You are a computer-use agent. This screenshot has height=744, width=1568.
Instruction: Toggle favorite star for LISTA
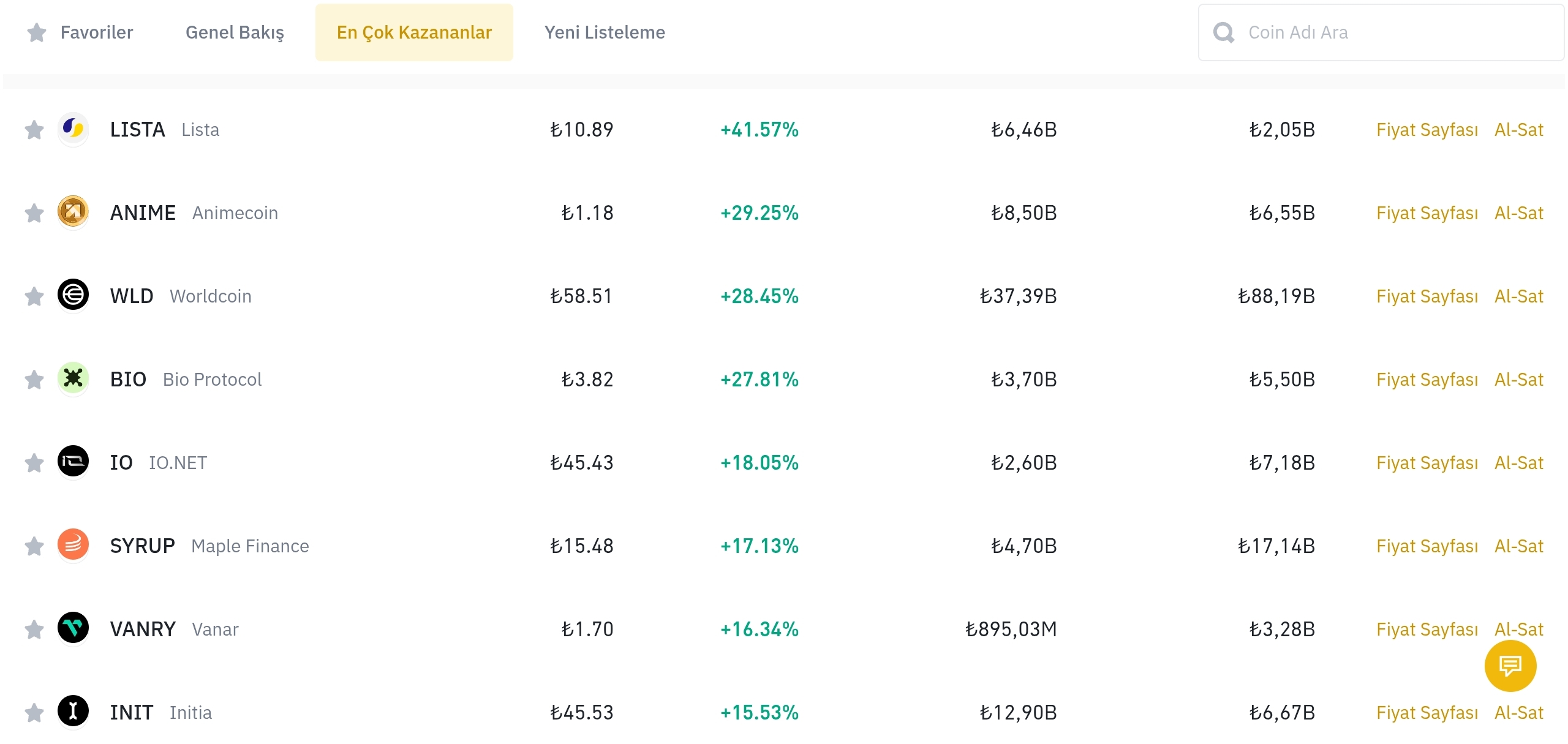[34, 130]
